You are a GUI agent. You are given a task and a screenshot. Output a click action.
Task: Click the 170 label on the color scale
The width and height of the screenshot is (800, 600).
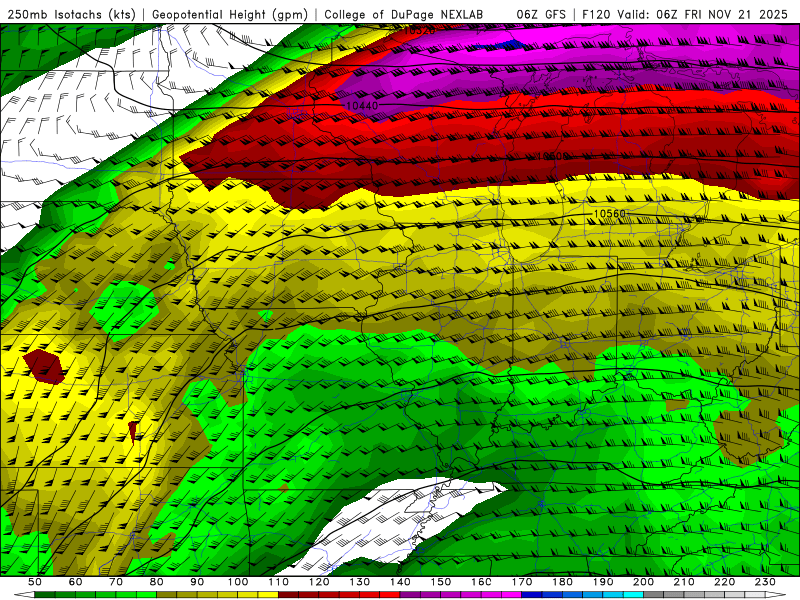[522, 582]
